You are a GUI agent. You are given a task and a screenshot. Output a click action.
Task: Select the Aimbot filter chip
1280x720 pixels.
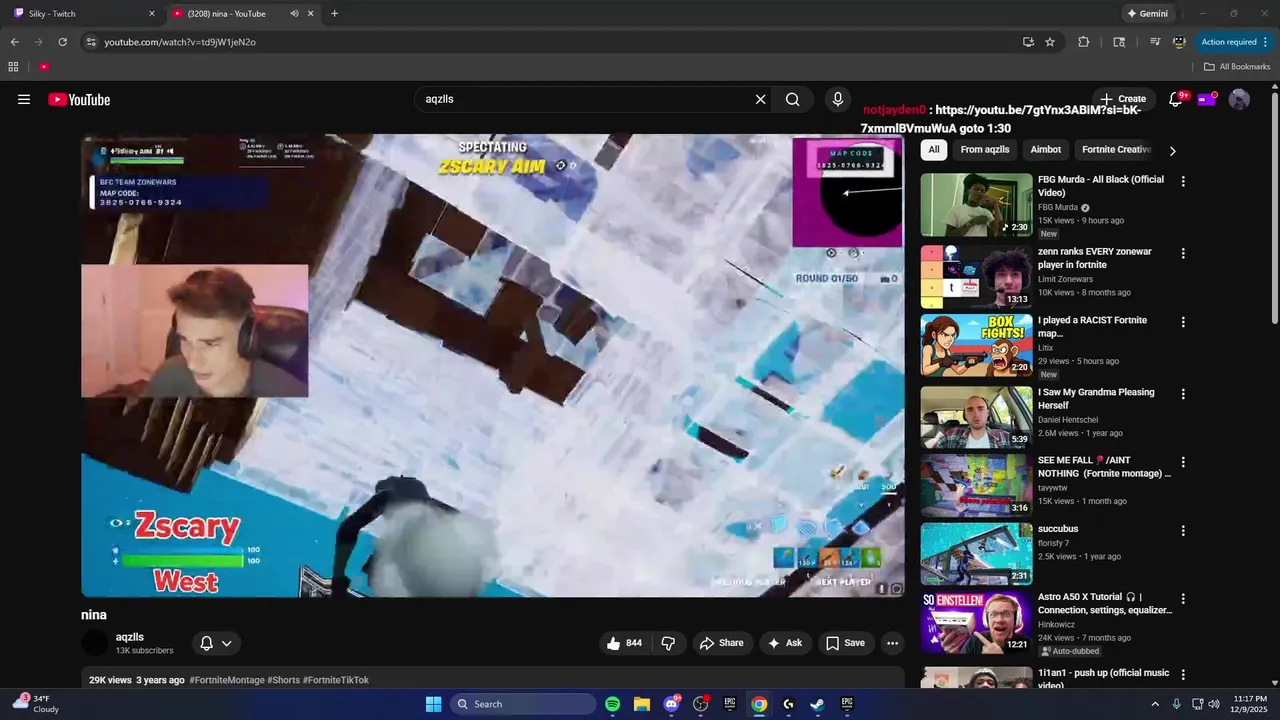(x=1046, y=150)
